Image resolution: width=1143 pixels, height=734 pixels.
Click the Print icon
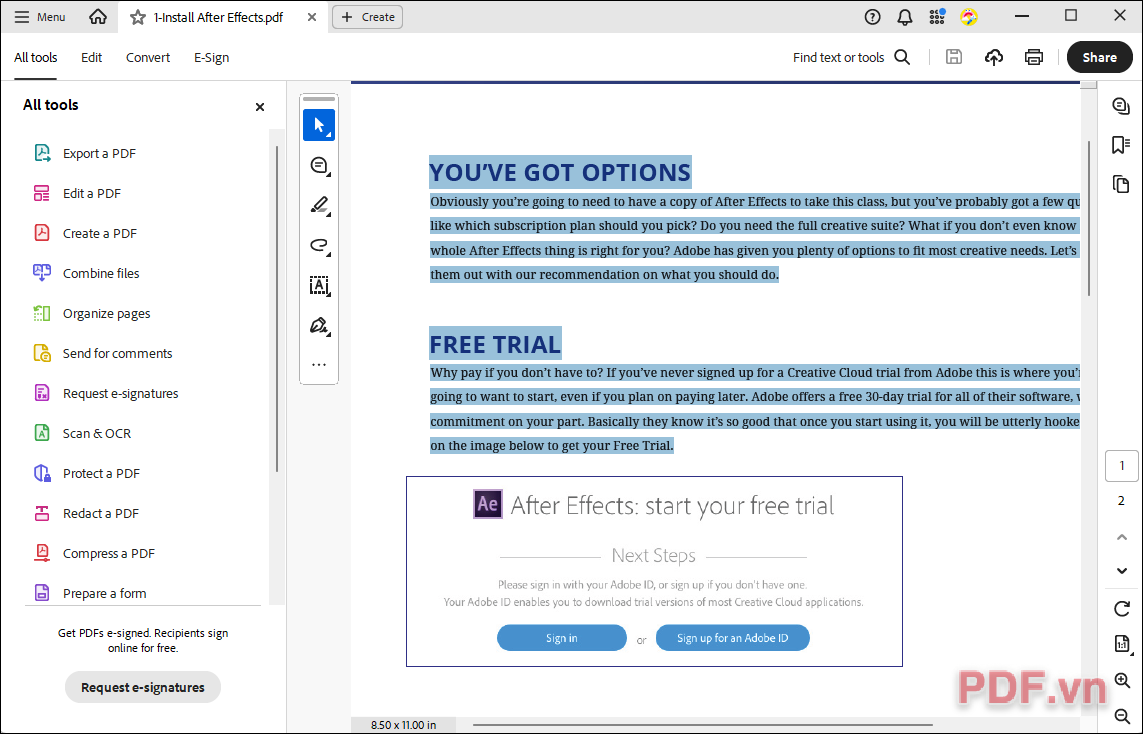pos(1034,57)
